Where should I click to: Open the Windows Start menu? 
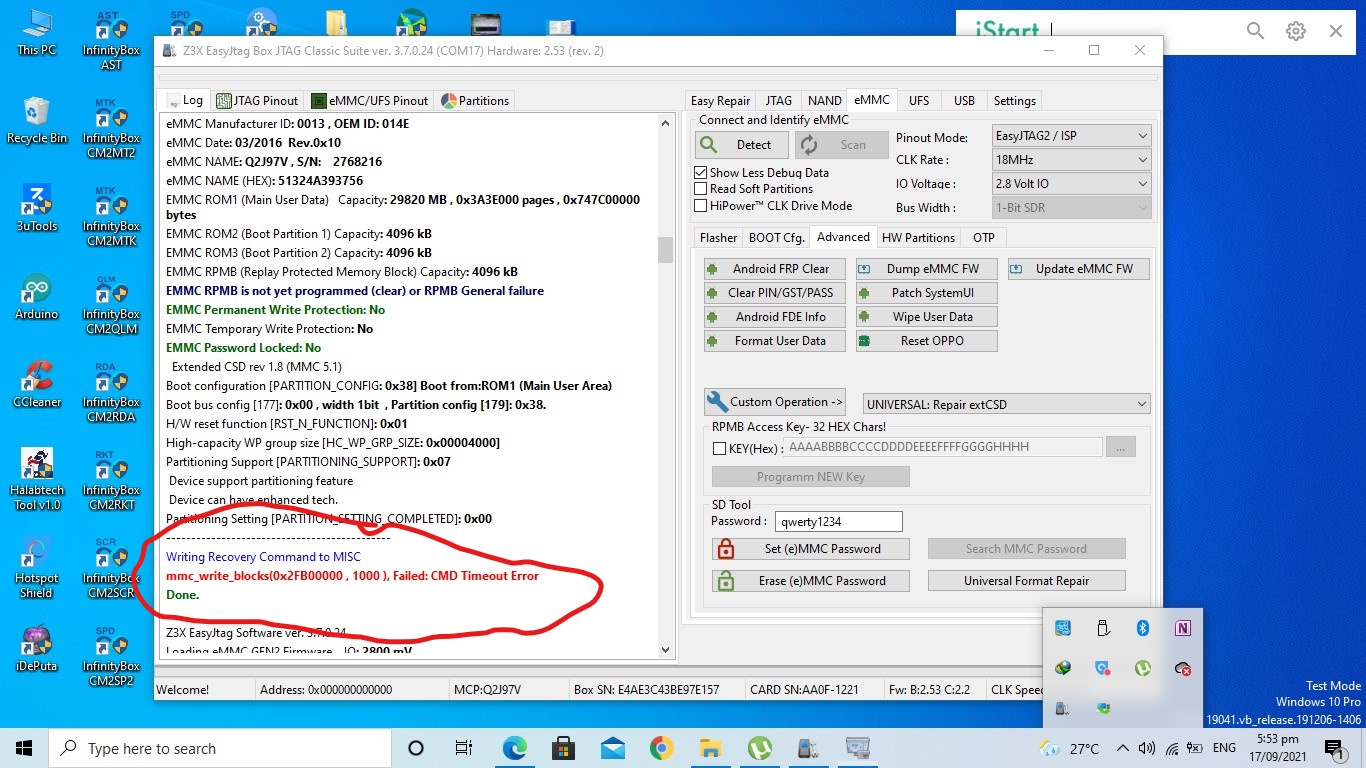point(24,748)
